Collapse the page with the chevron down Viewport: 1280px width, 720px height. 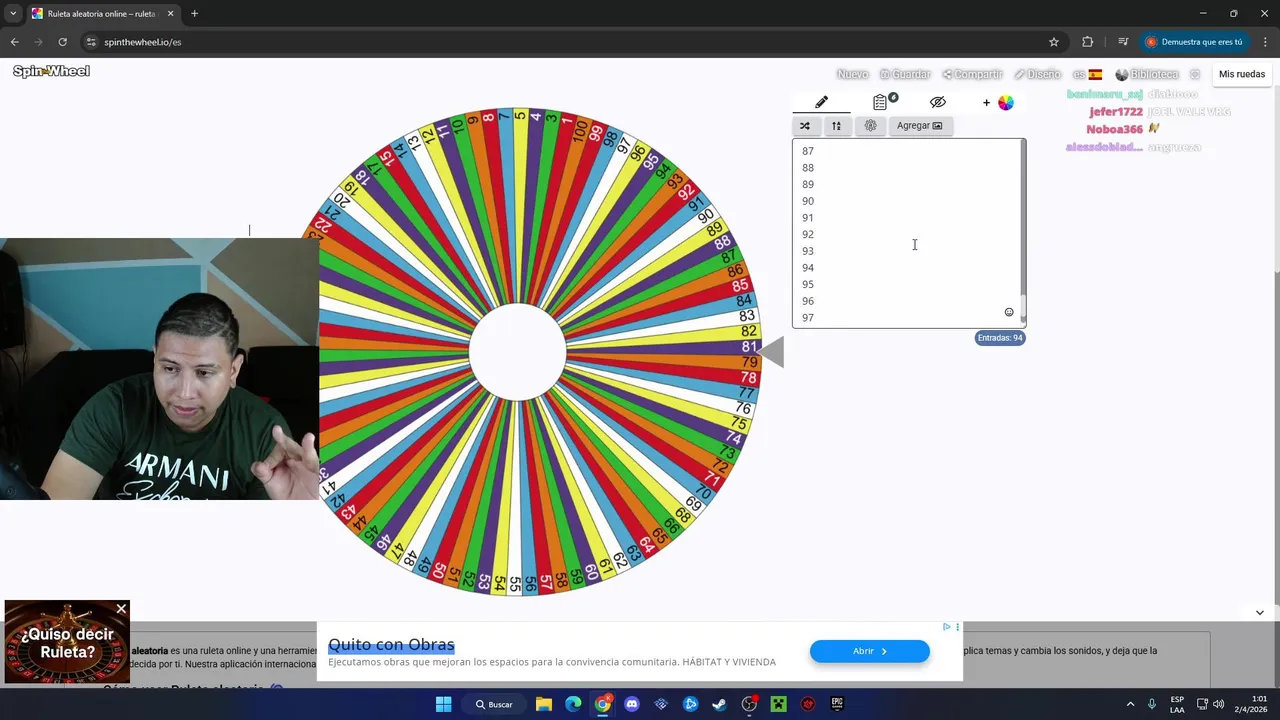(x=1259, y=612)
